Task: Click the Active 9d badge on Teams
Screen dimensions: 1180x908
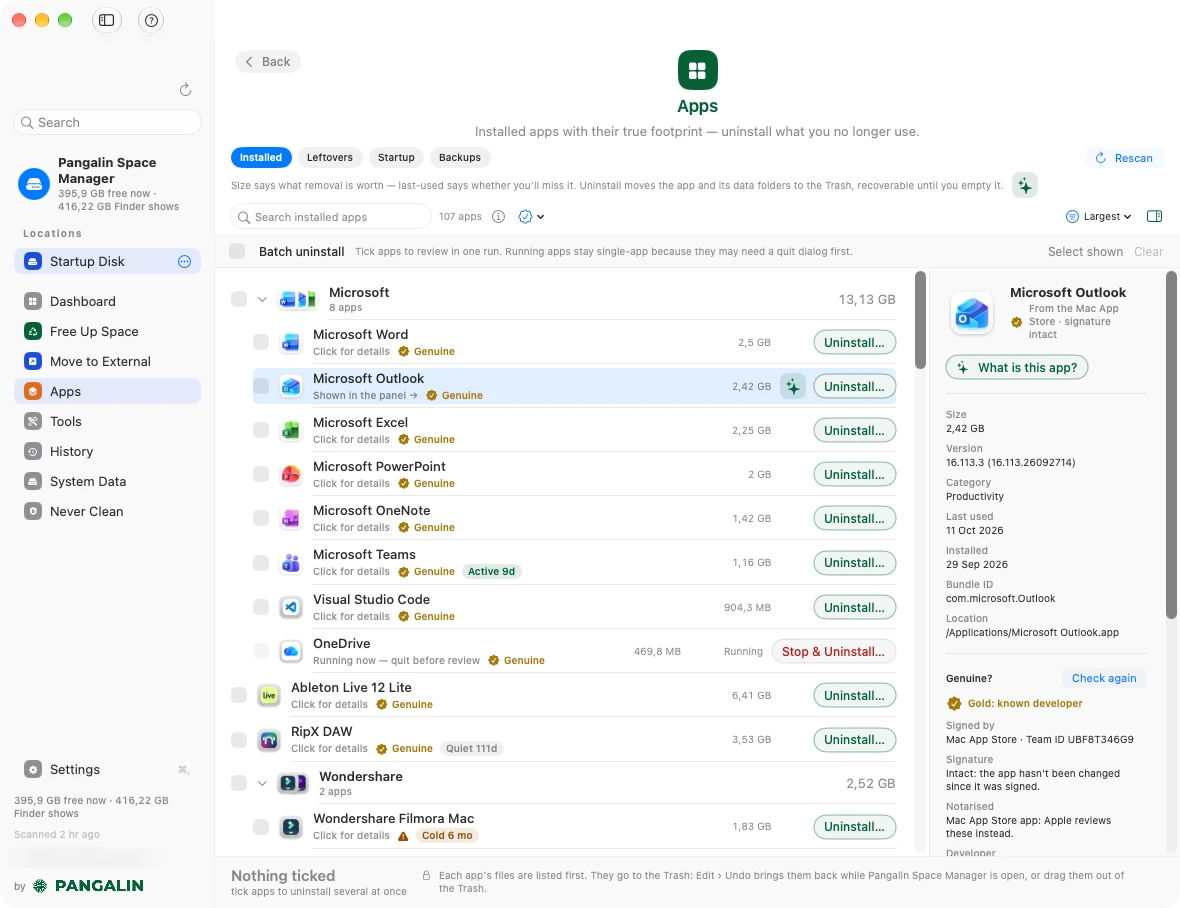Action: pos(491,572)
